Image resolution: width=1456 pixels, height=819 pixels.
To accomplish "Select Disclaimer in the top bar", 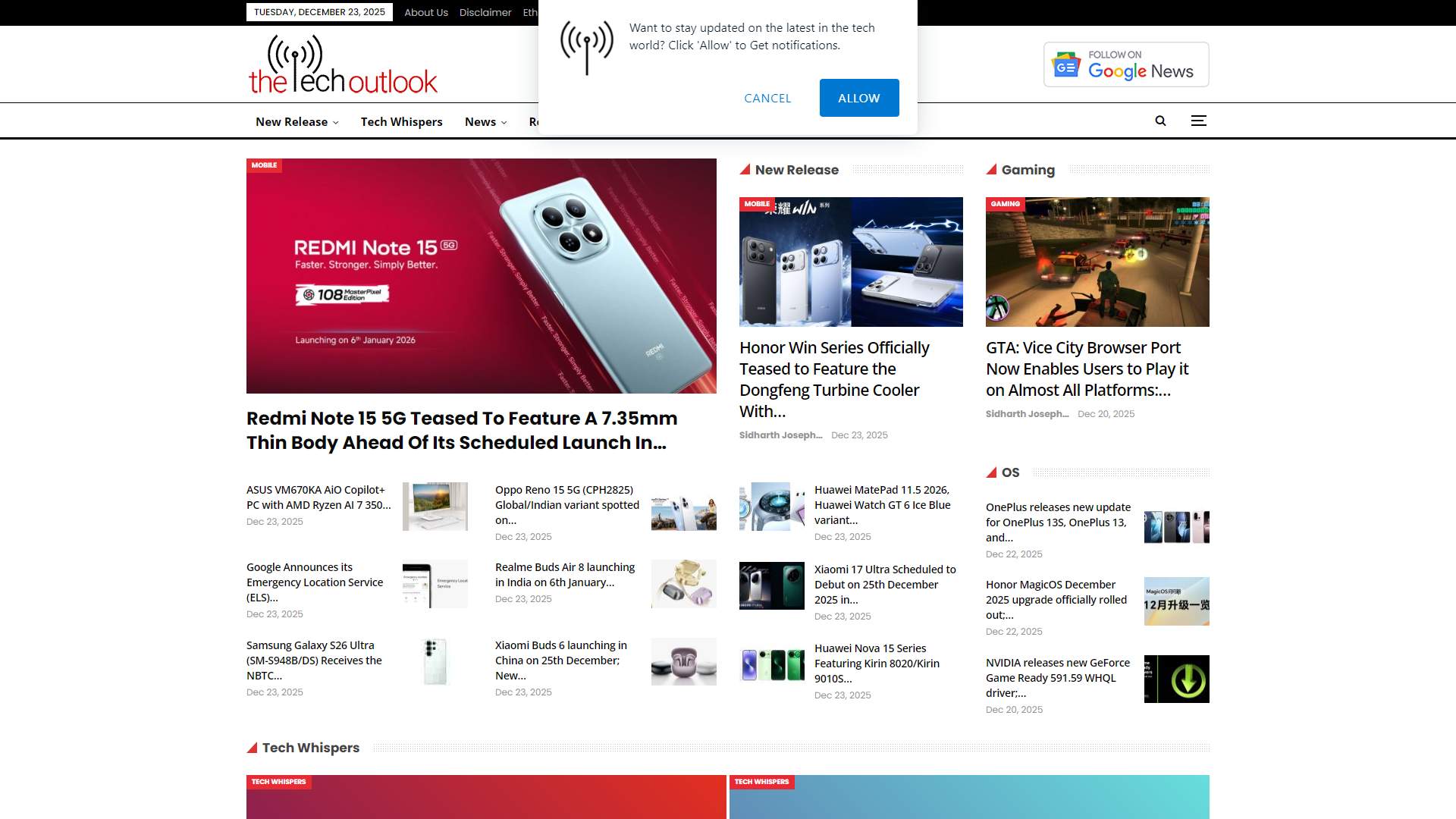I will [x=486, y=12].
